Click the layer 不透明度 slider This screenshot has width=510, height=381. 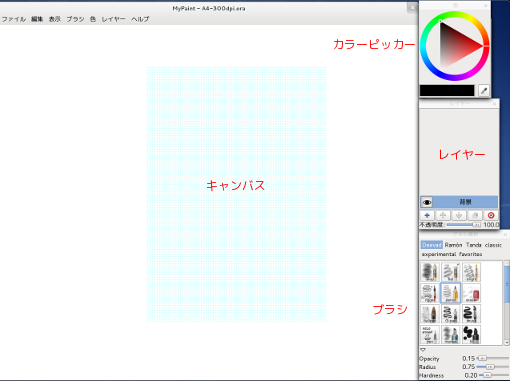[x=464, y=225]
